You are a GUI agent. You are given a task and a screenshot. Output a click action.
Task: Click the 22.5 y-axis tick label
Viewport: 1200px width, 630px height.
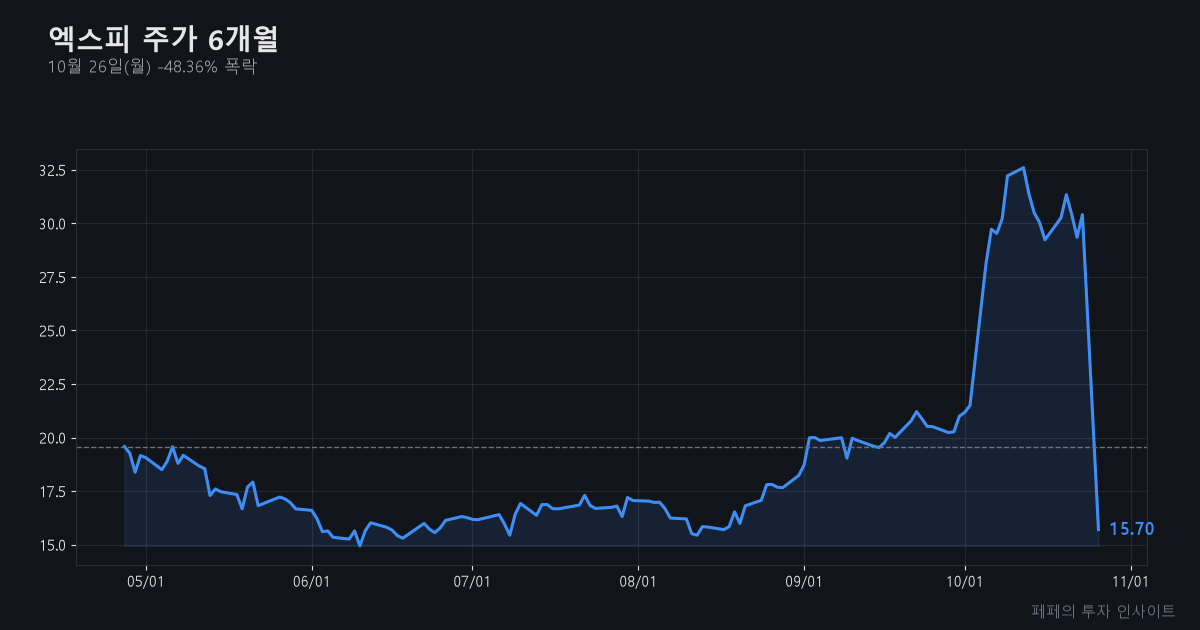tap(52, 385)
